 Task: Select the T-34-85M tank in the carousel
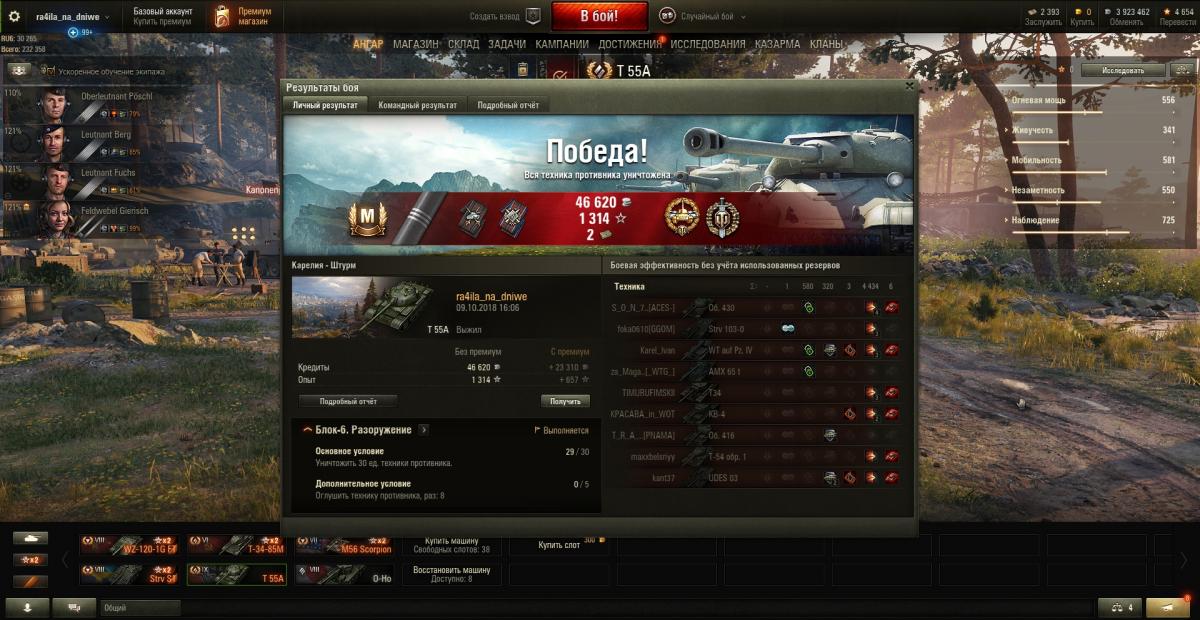pyautogui.click(x=236, y=545)
